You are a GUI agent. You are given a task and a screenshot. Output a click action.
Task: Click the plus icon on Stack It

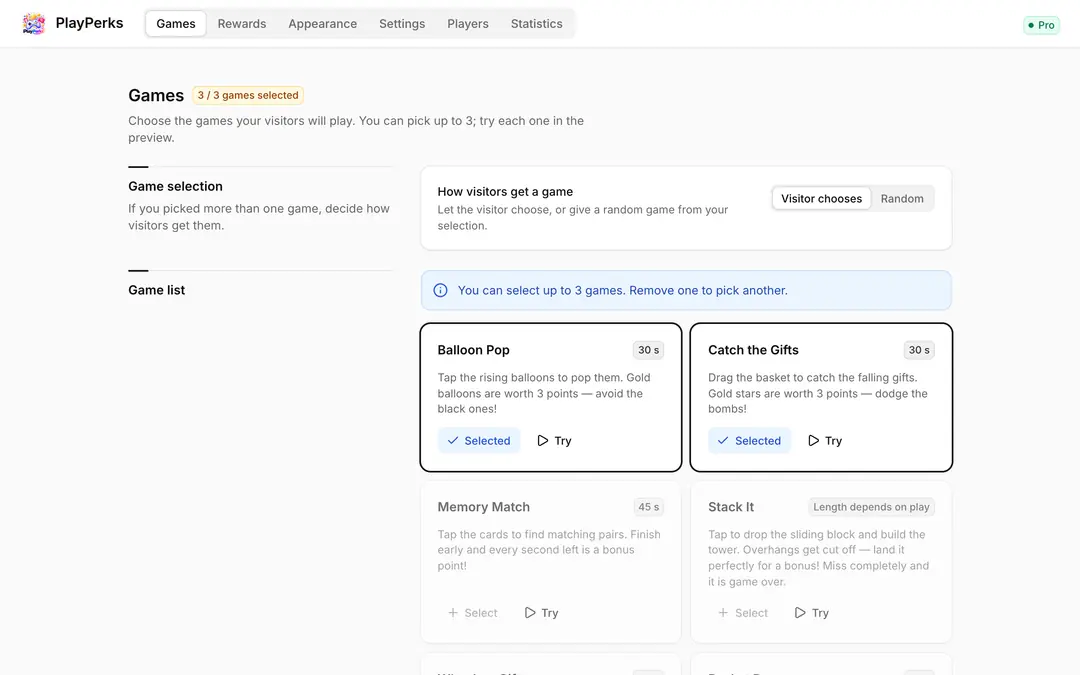[x=723, y=613]
